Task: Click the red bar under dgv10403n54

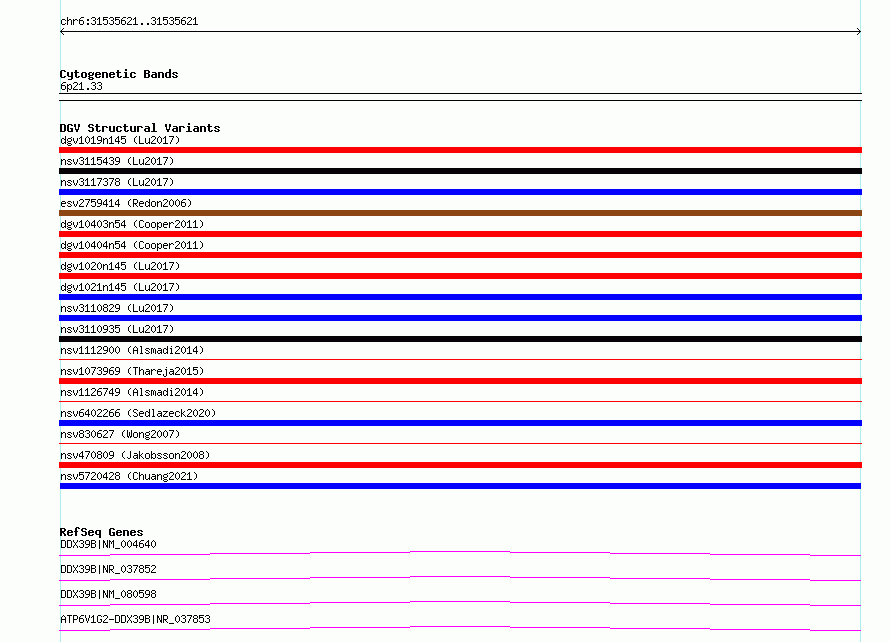Action: click(460, 234)
